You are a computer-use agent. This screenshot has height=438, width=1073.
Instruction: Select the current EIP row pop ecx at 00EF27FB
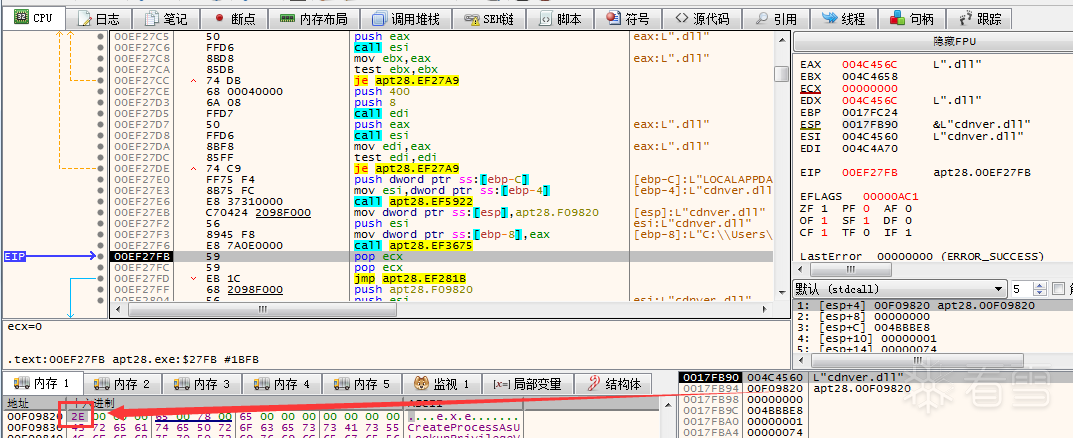coord(441,256)
